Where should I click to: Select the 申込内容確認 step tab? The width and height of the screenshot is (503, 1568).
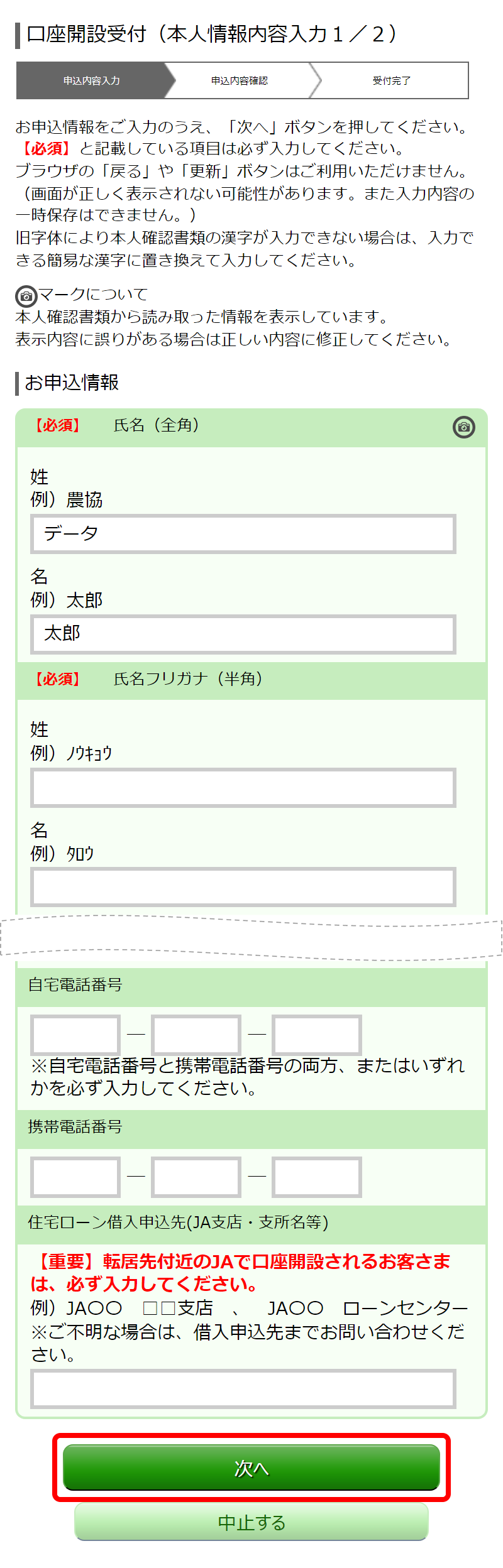[x=240, y=80]
